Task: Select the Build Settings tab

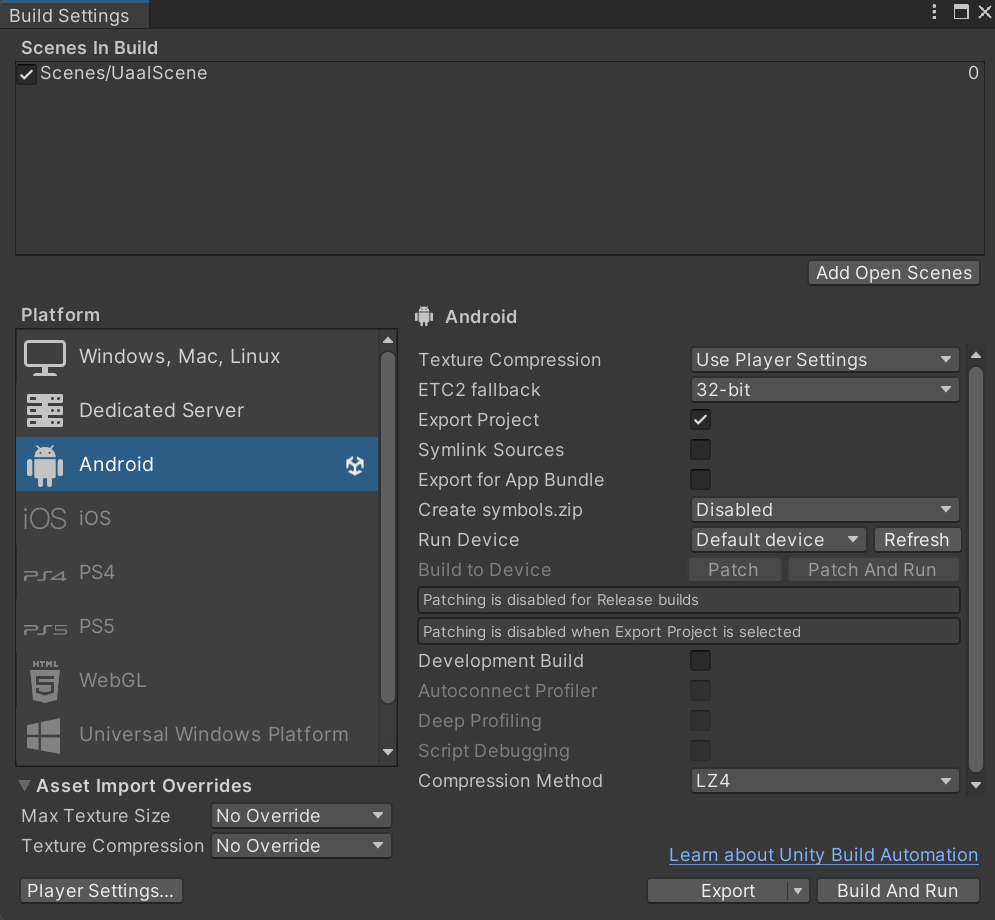Action: (74, 15)
